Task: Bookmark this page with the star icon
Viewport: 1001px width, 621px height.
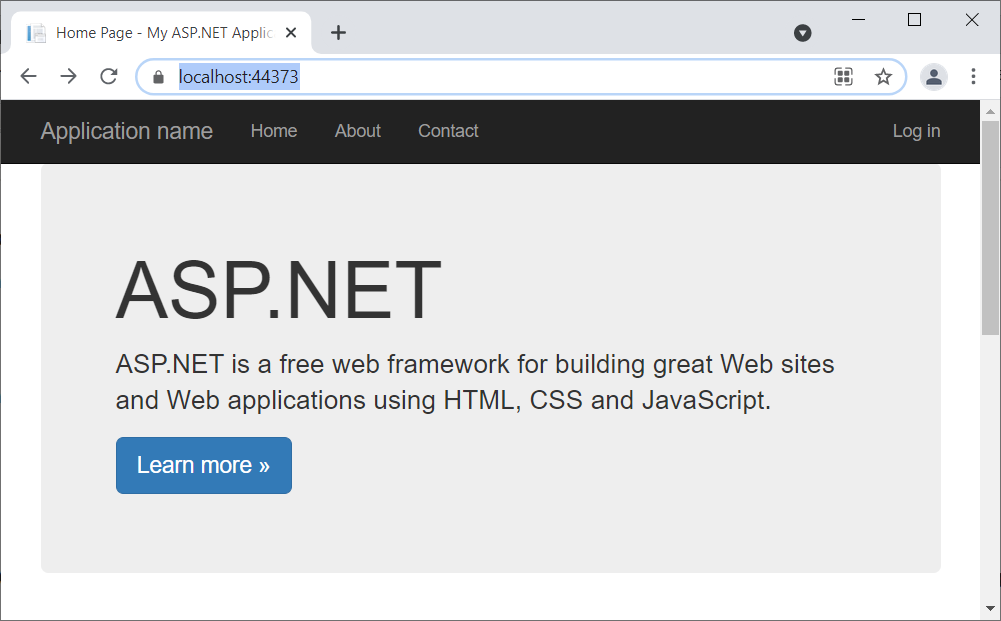Action: pyautogui.click(x=883, y=77)
